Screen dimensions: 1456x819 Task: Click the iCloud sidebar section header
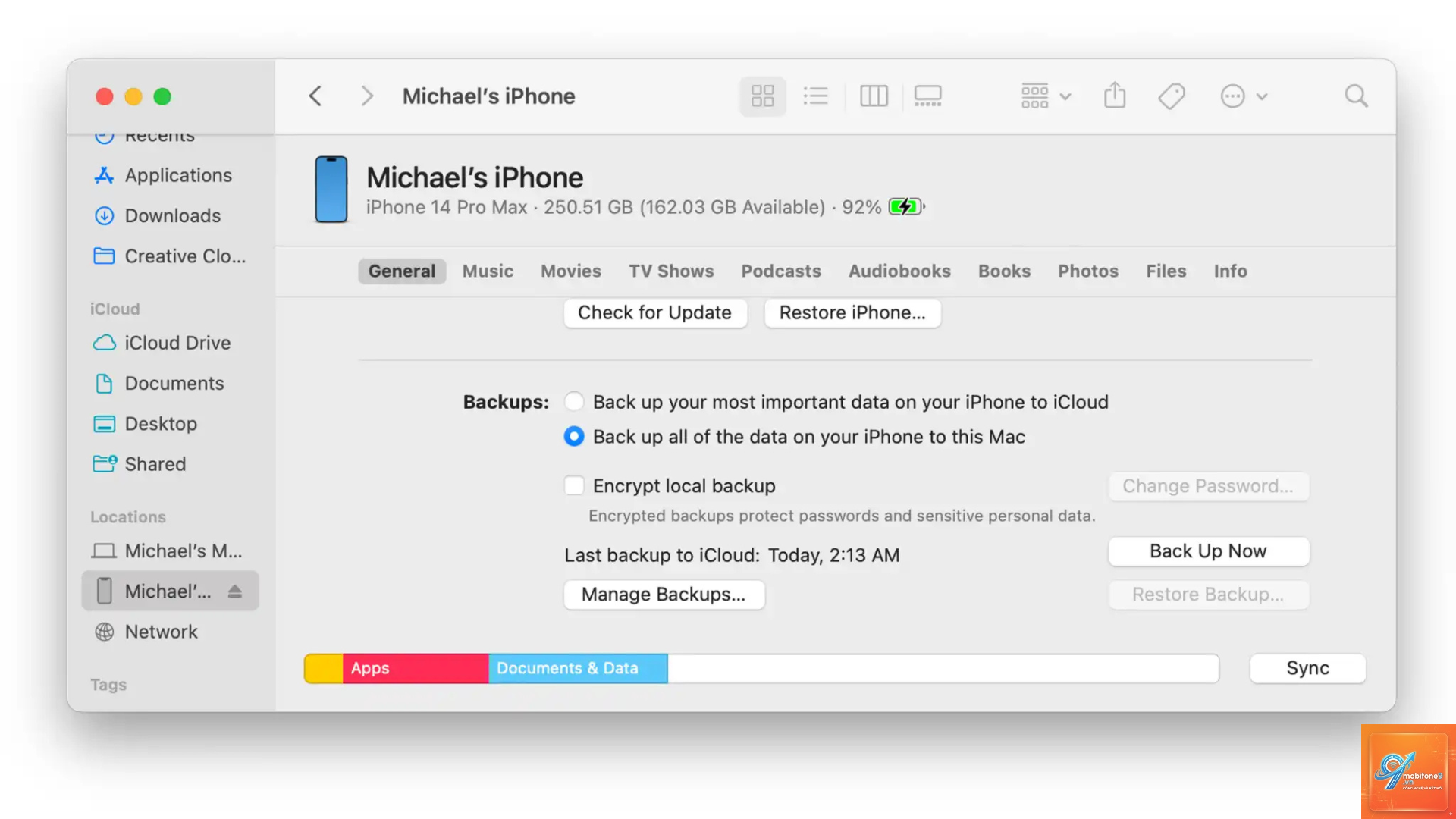coord(115,309)
